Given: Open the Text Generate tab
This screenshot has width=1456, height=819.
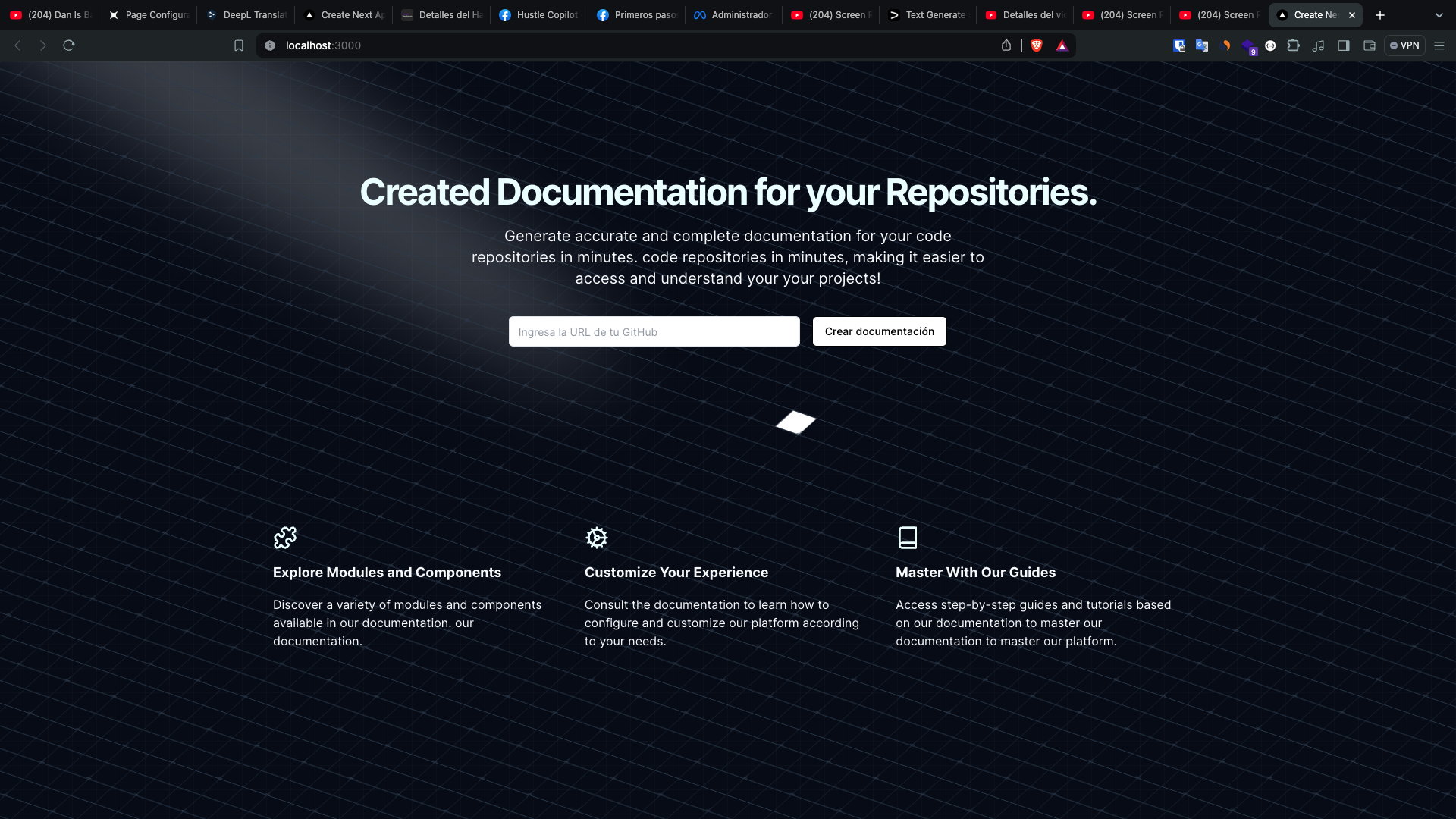Looking at the screenshot, I should (927, 15).
